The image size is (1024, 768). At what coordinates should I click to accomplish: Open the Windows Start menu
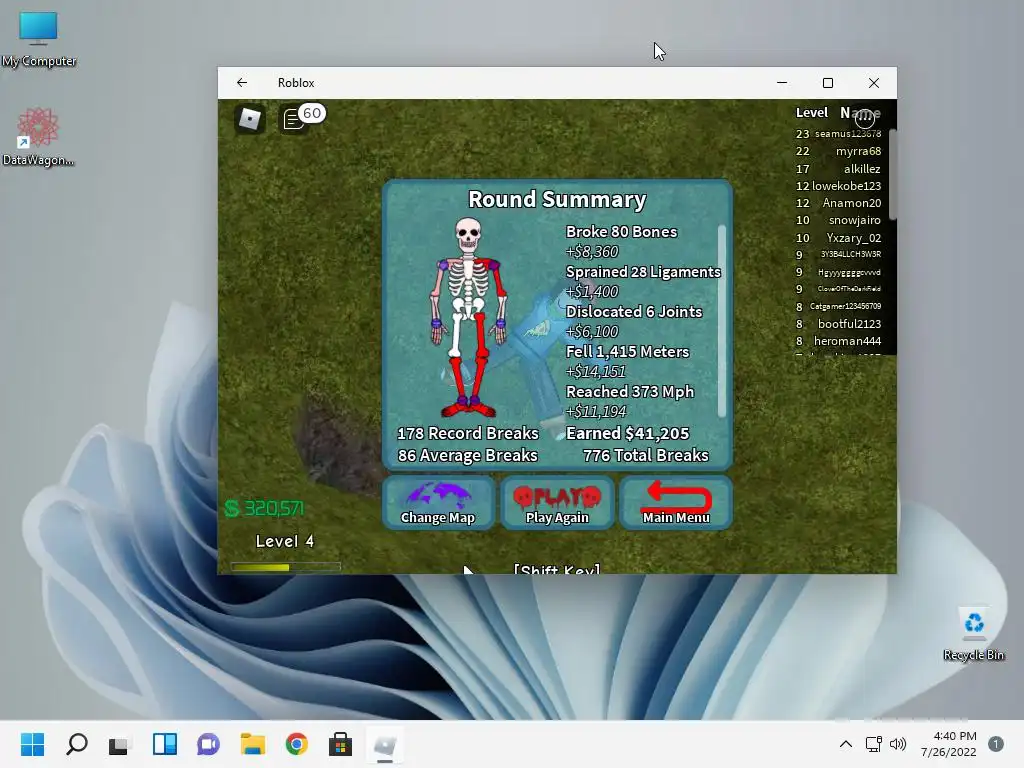pos(32,744)
